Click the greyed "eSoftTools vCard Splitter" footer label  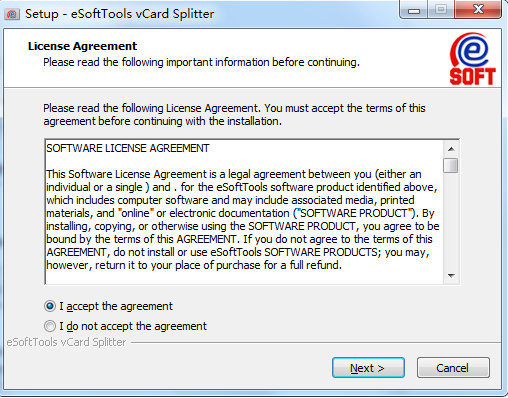[66, 342]
